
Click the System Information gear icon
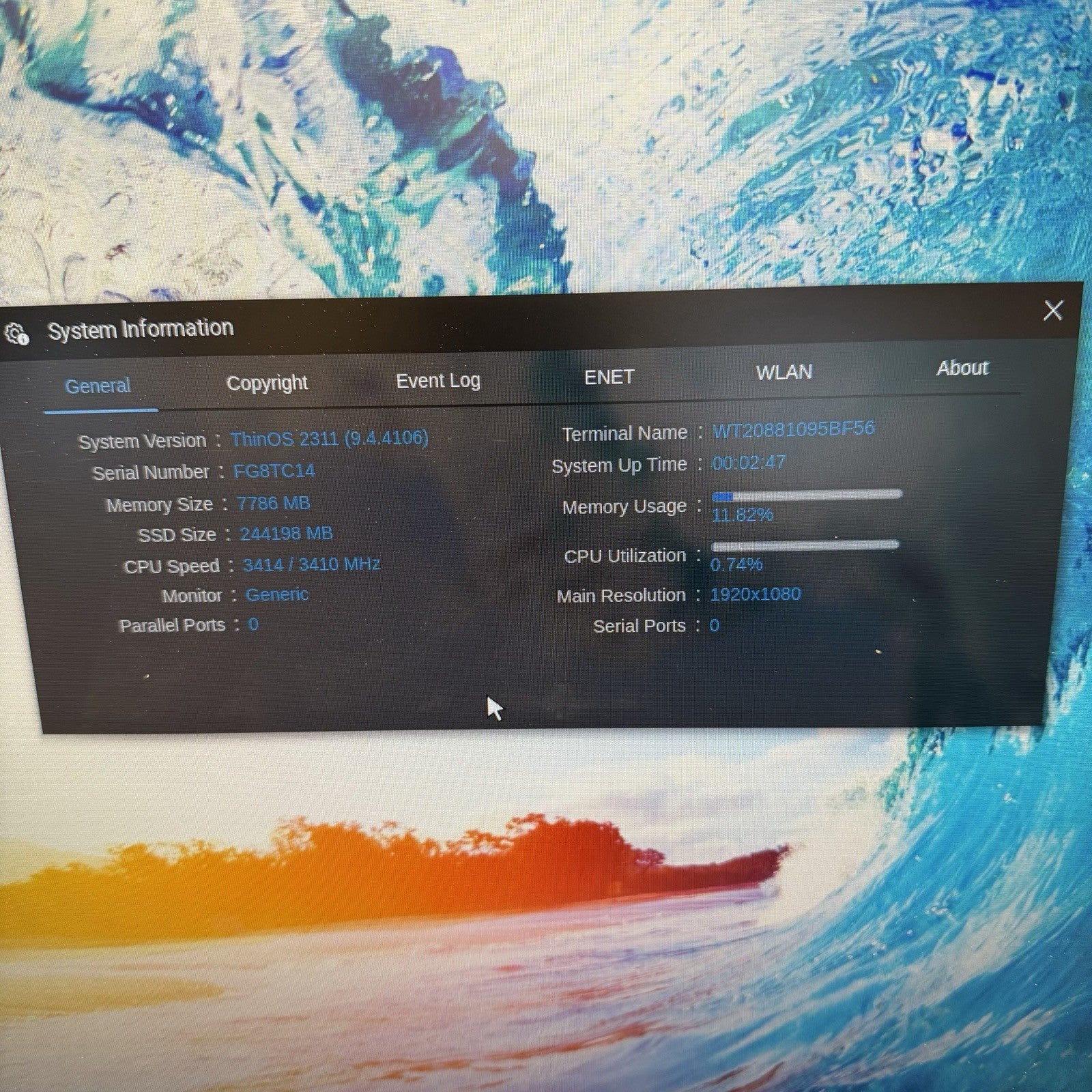17,334
